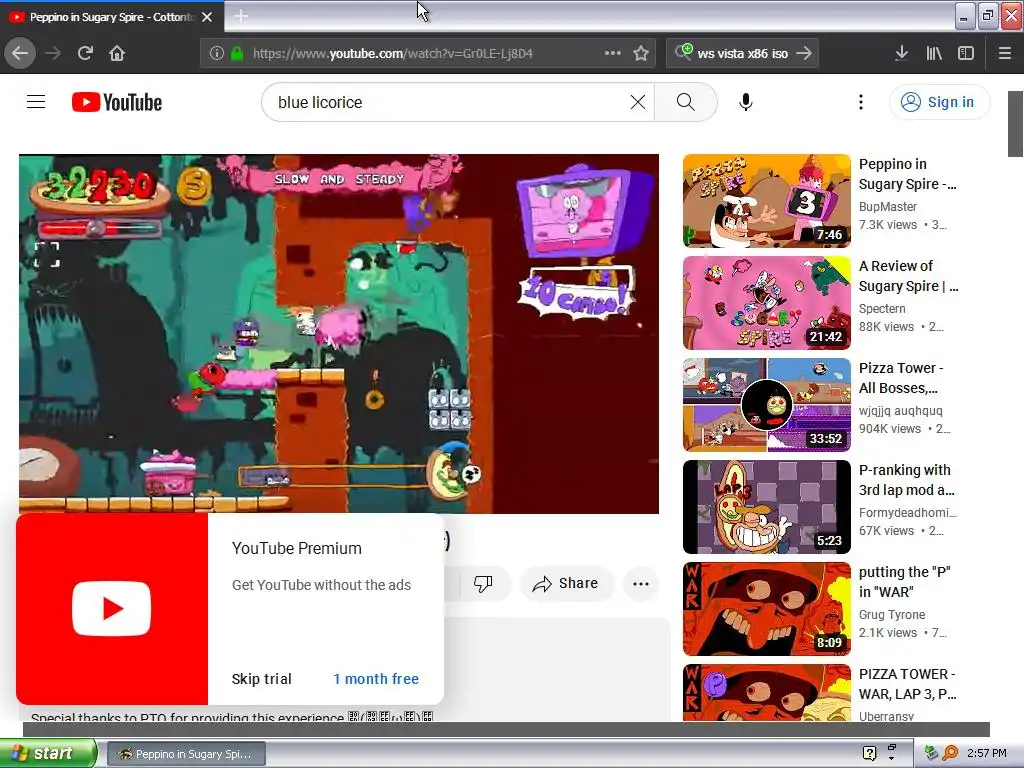Image resolution: width=1024 pixels, height=768 pixels.
Task: Click the green padlock security icon
Action: click(x=237, y=53)
